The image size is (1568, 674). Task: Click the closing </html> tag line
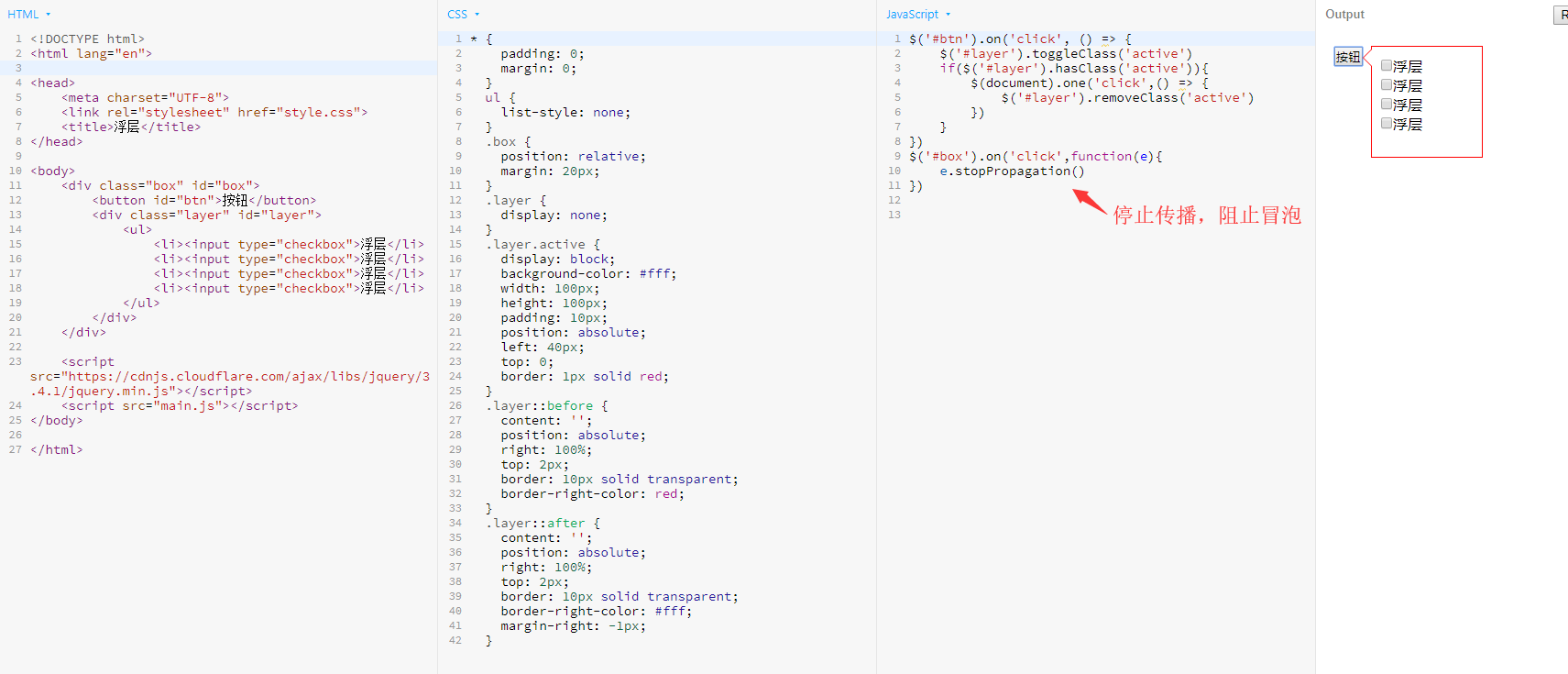[x=56, y=449]
